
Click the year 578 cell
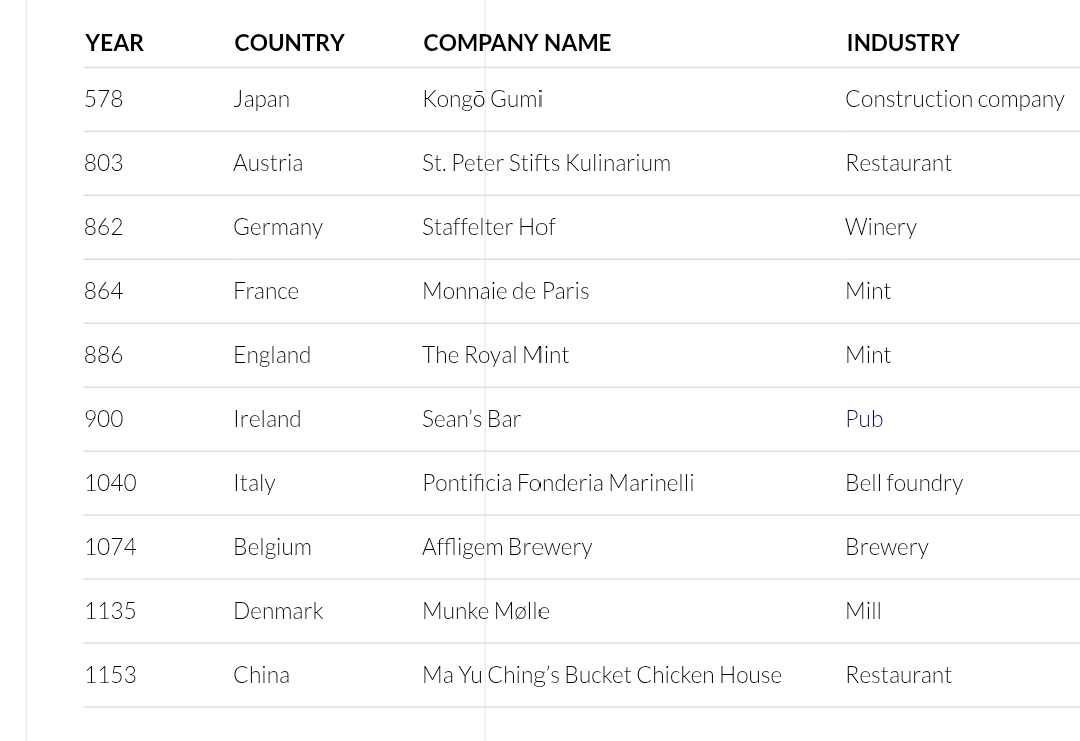click(x=104, y=99)
